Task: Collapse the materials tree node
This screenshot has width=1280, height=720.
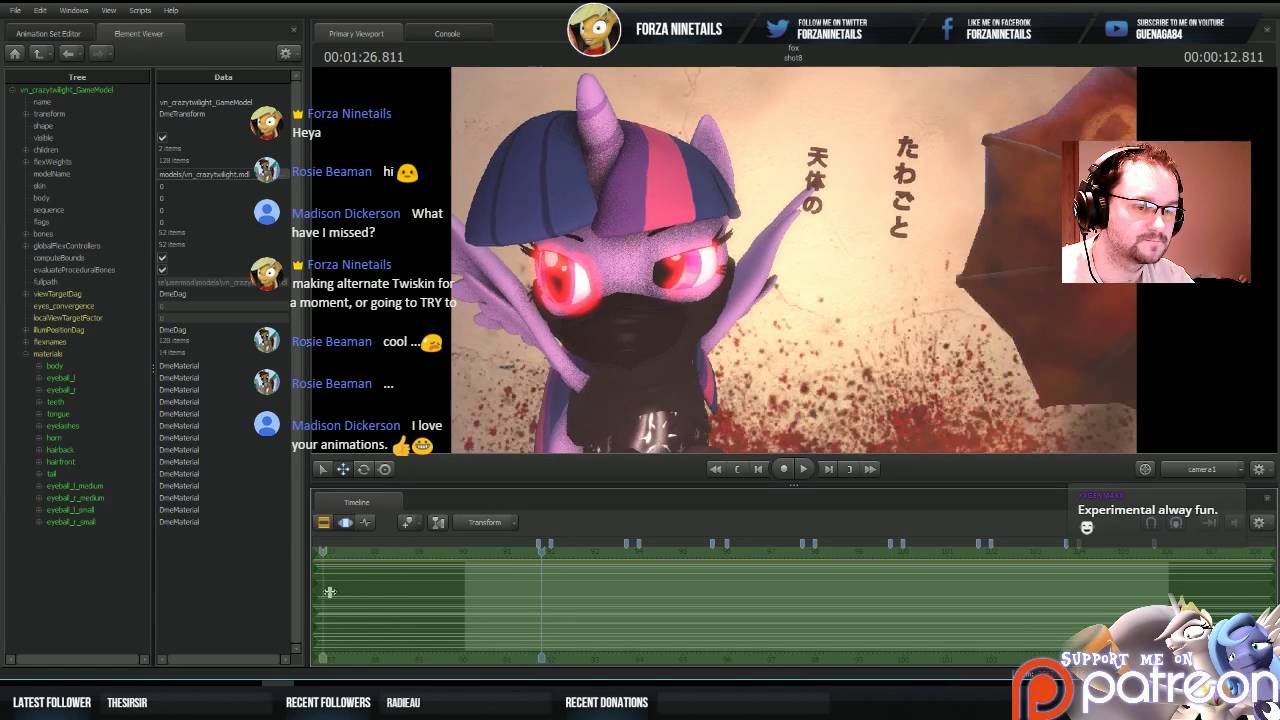Action: [26, 354]
